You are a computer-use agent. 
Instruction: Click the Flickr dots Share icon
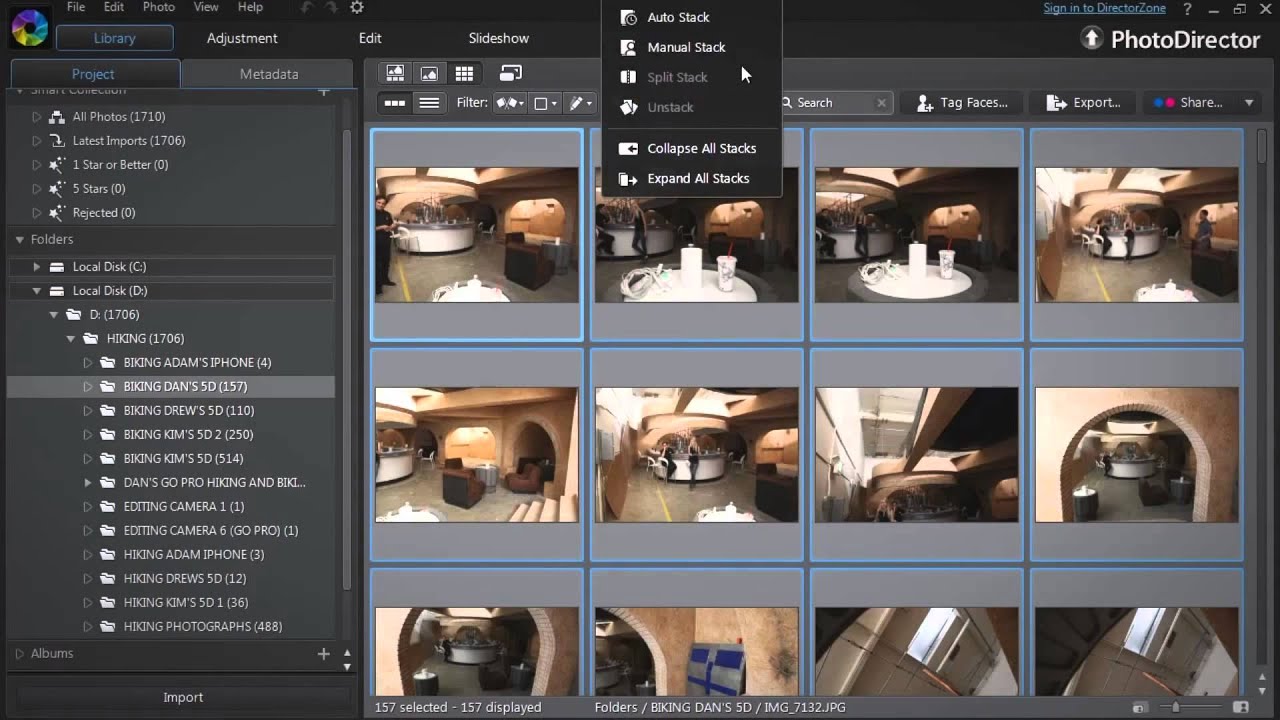tap(1164, 103)
